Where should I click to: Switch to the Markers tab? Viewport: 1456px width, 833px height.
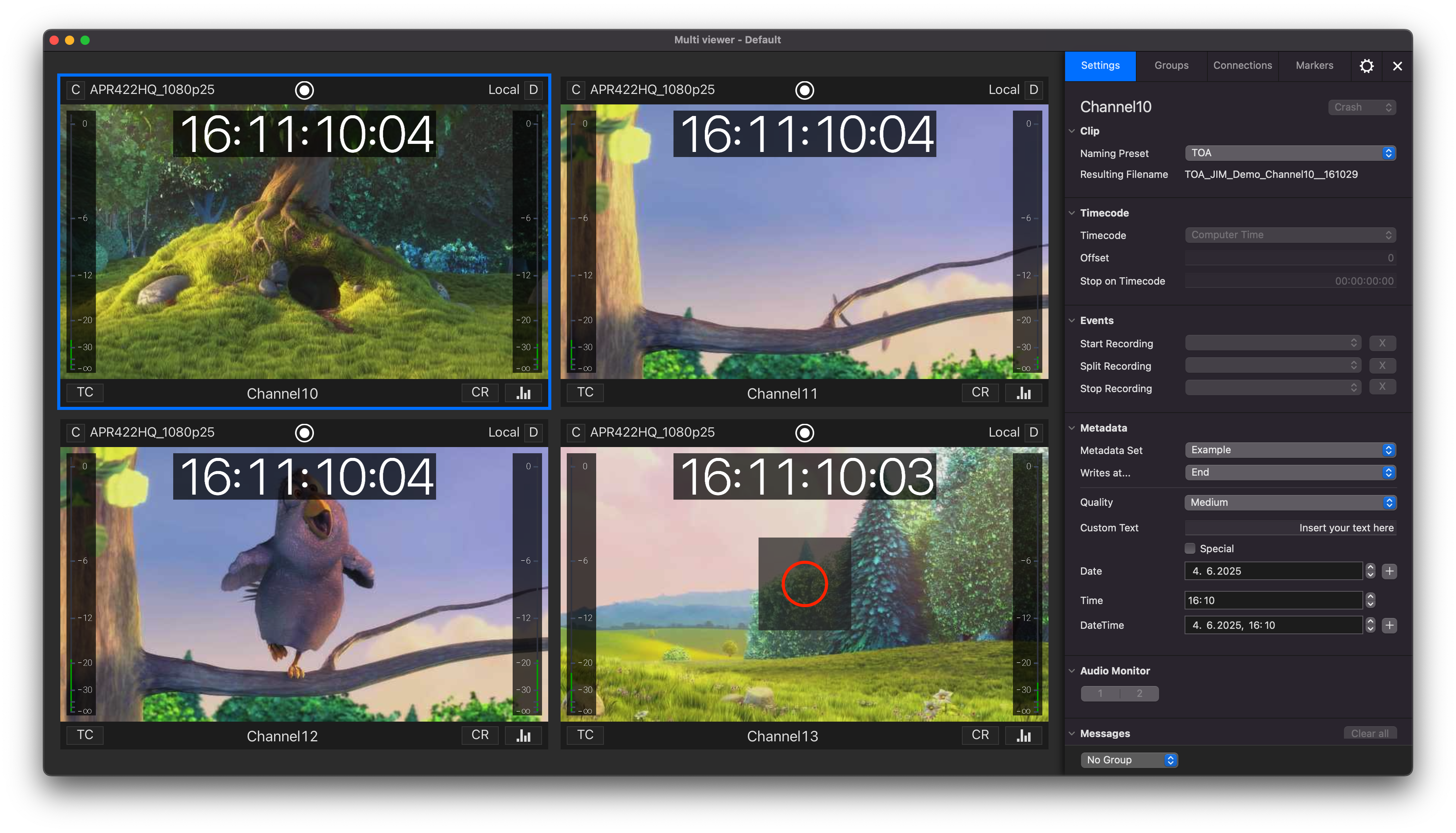coord(1314,66)
